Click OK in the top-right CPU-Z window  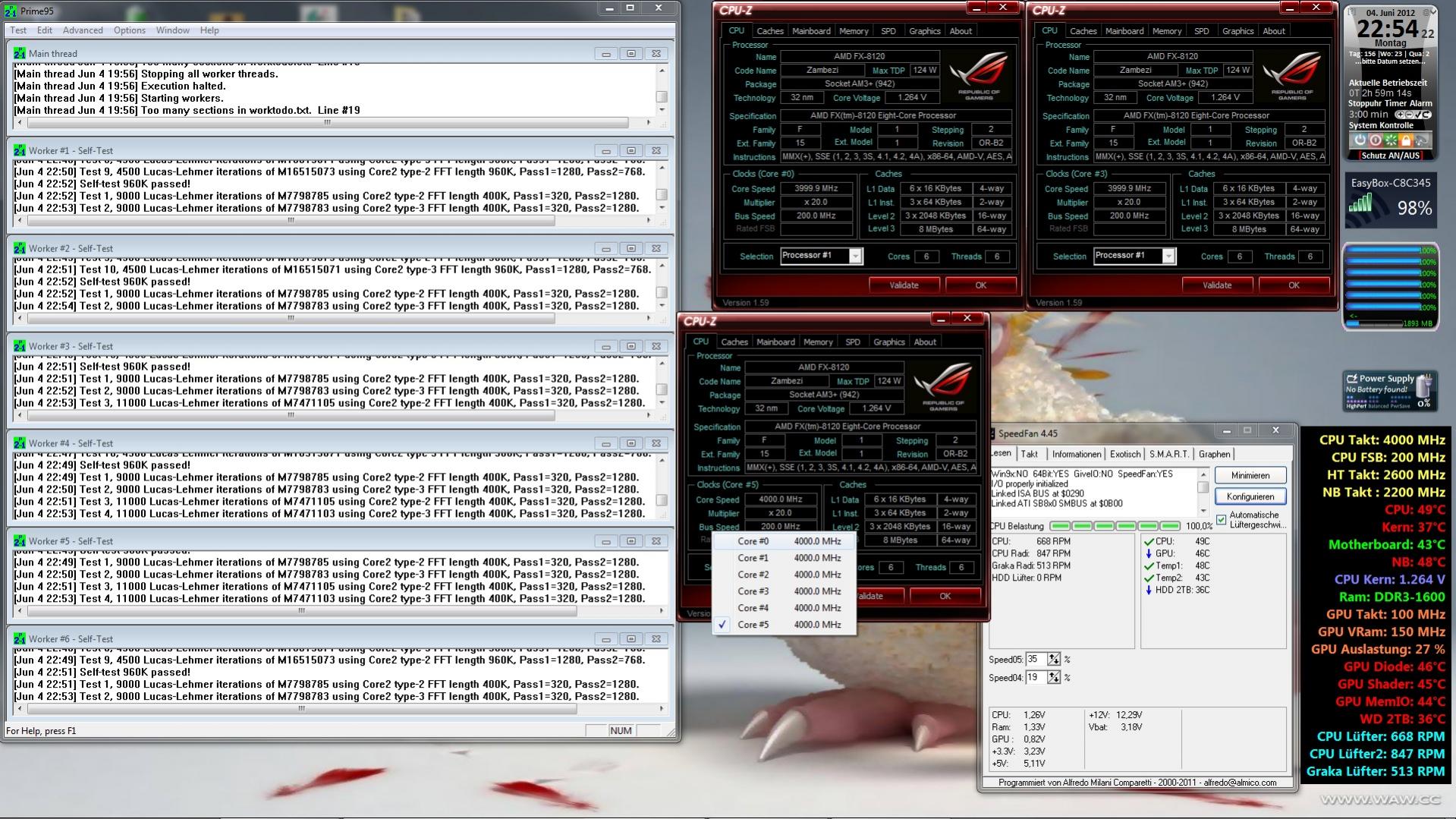[x=1294, y=285]
